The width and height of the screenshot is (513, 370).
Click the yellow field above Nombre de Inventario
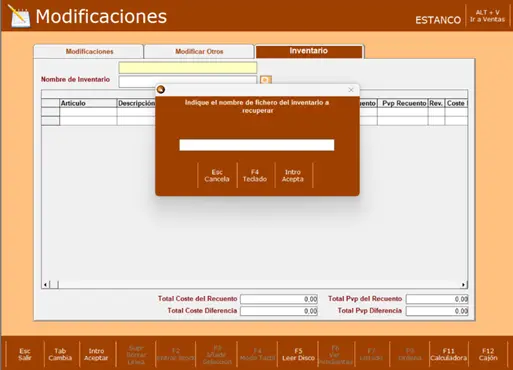pos(188,68)
